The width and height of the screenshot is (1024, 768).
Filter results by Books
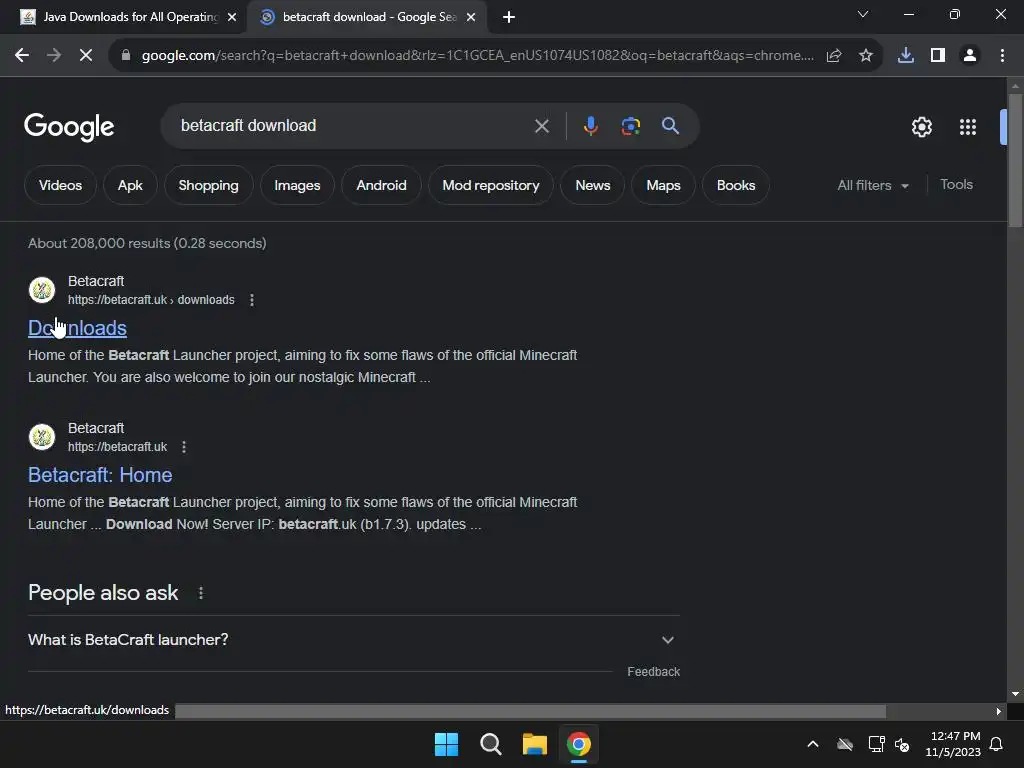pos(735,185)
